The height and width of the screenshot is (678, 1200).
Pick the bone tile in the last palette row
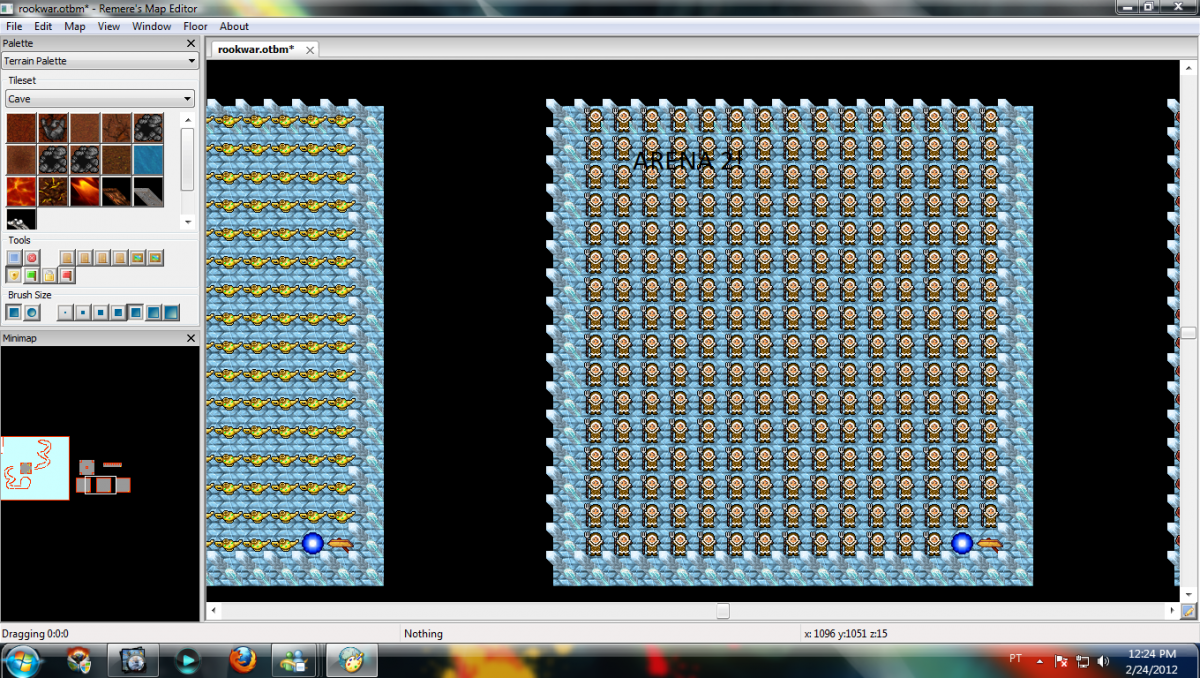21,219
